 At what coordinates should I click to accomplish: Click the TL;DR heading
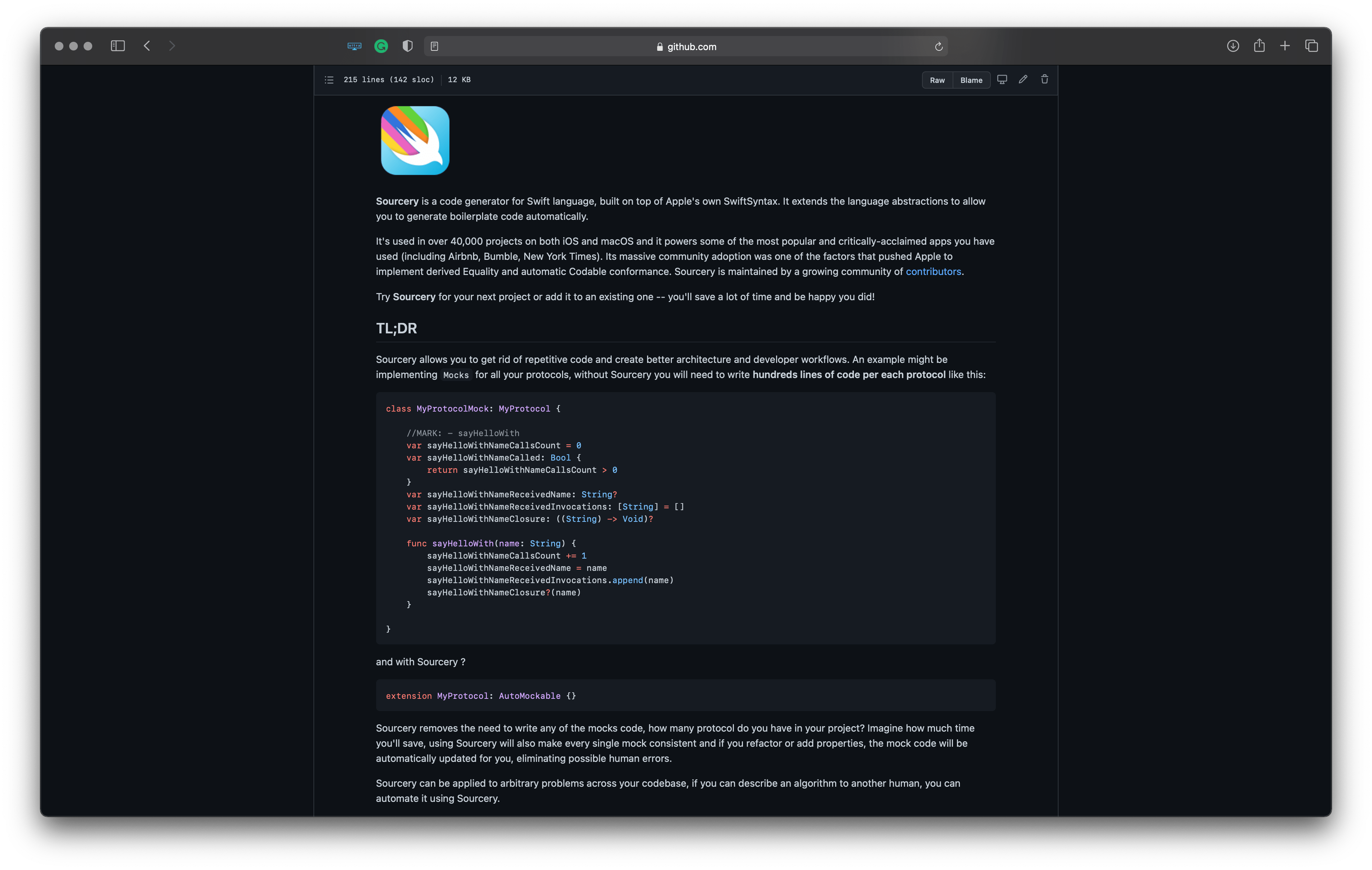click(397, 329)
